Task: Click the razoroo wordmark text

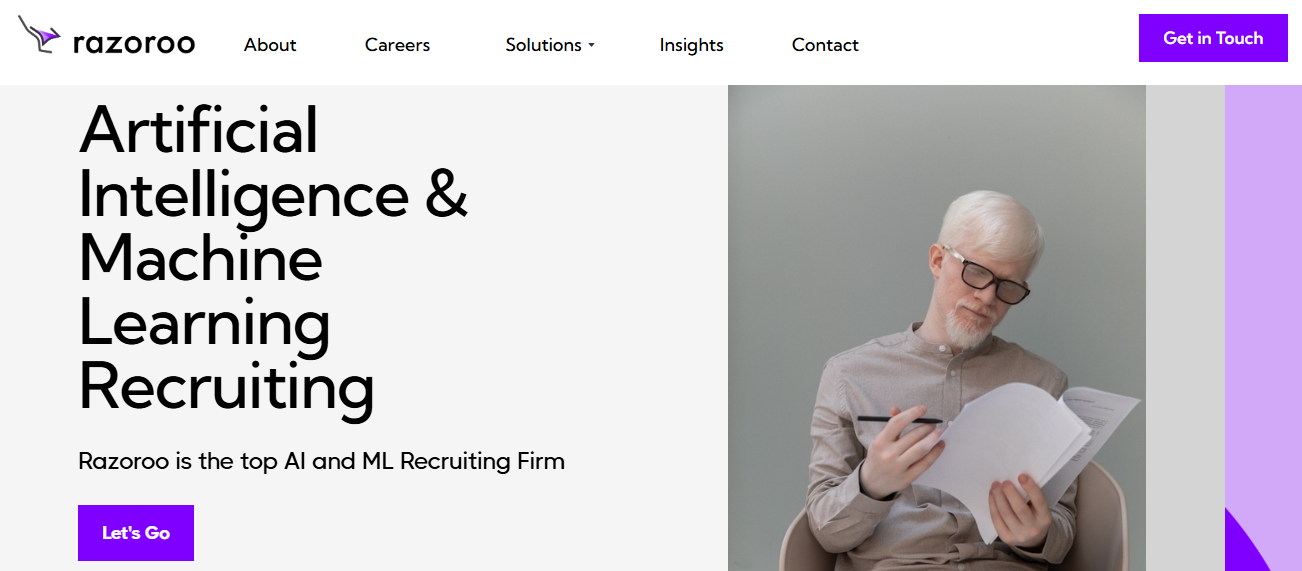Action: click(x=134, y=43)
